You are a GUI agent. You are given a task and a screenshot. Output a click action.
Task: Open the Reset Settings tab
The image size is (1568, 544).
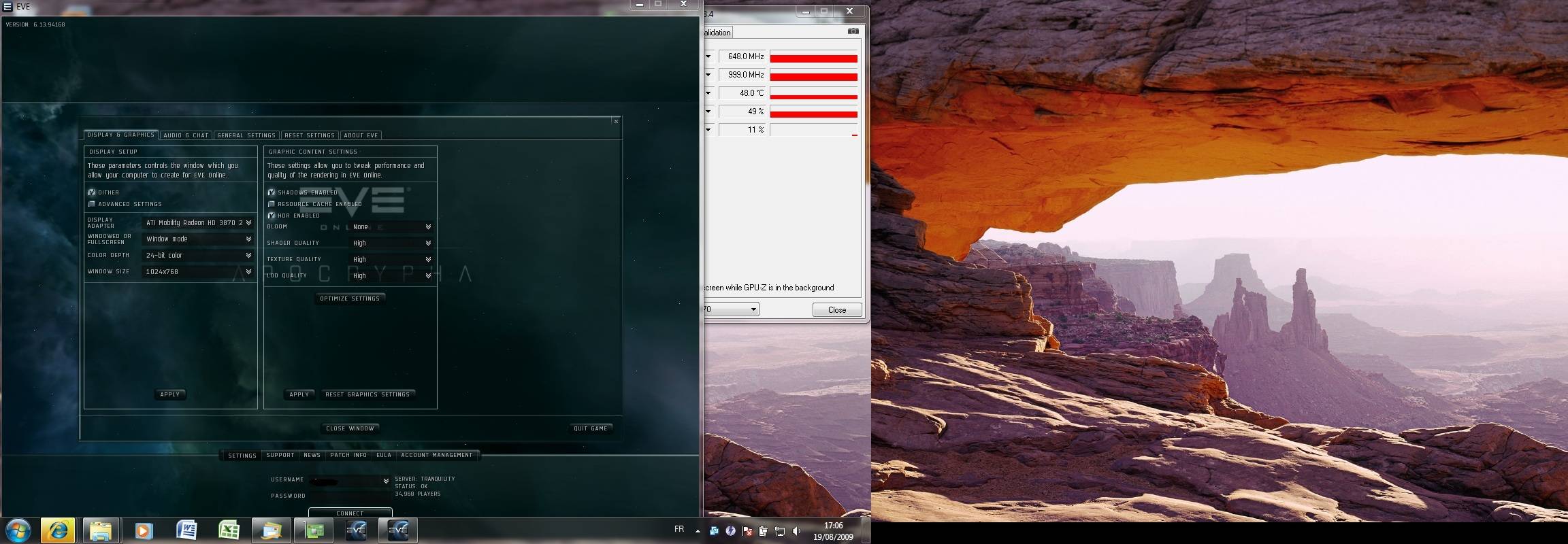click(310, 135)
